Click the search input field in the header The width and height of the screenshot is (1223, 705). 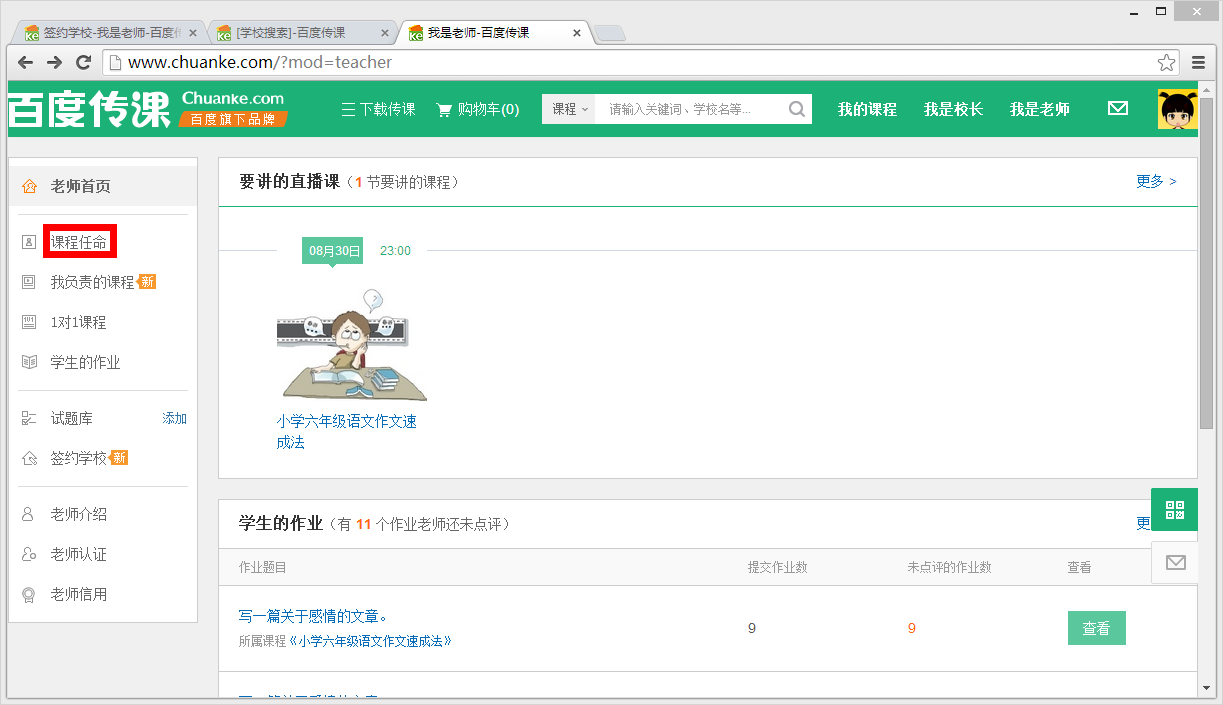coord(690,108)
